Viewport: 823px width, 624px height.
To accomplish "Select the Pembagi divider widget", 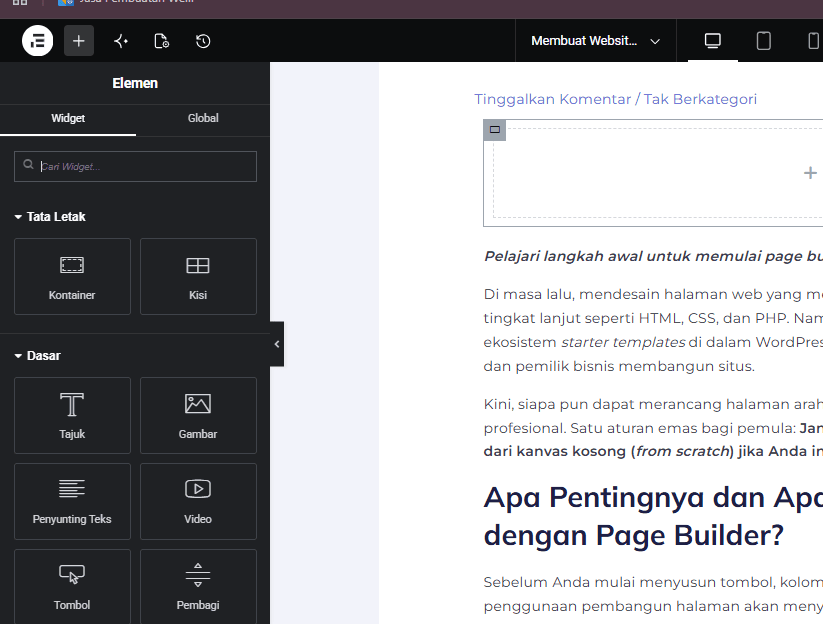I will tap(198, 587).
